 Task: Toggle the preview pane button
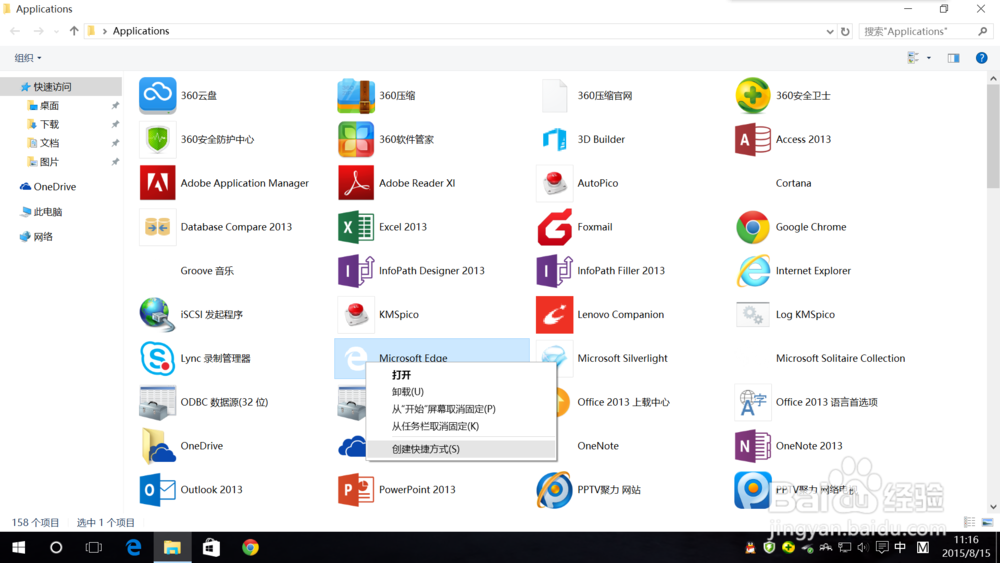[953, 58]
